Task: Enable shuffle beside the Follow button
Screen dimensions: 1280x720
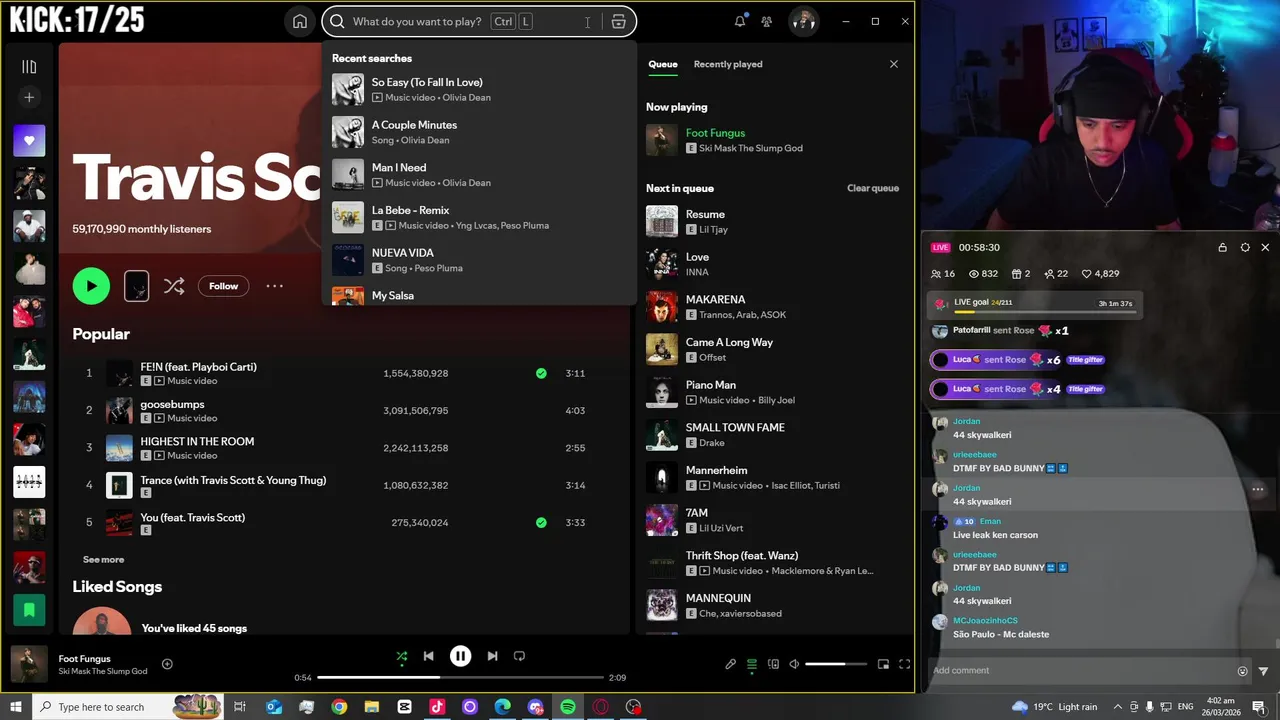Action: point(174,286)
